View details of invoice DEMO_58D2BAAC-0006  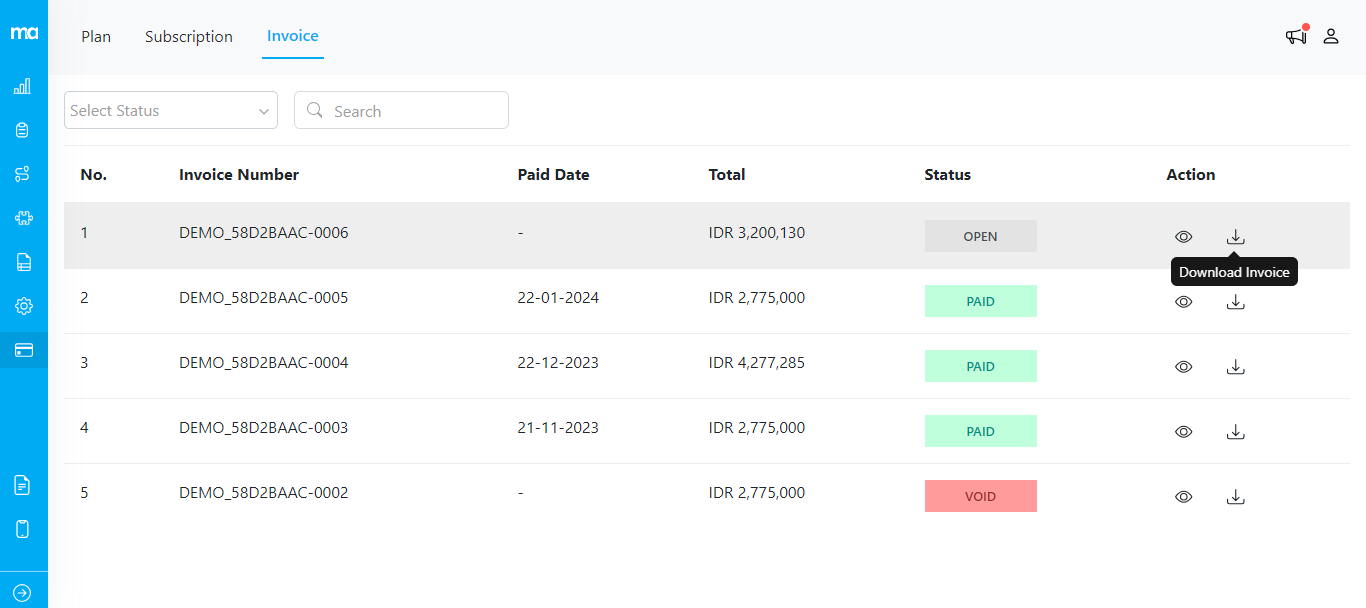pyautogui.click(x=1183, y=236)
